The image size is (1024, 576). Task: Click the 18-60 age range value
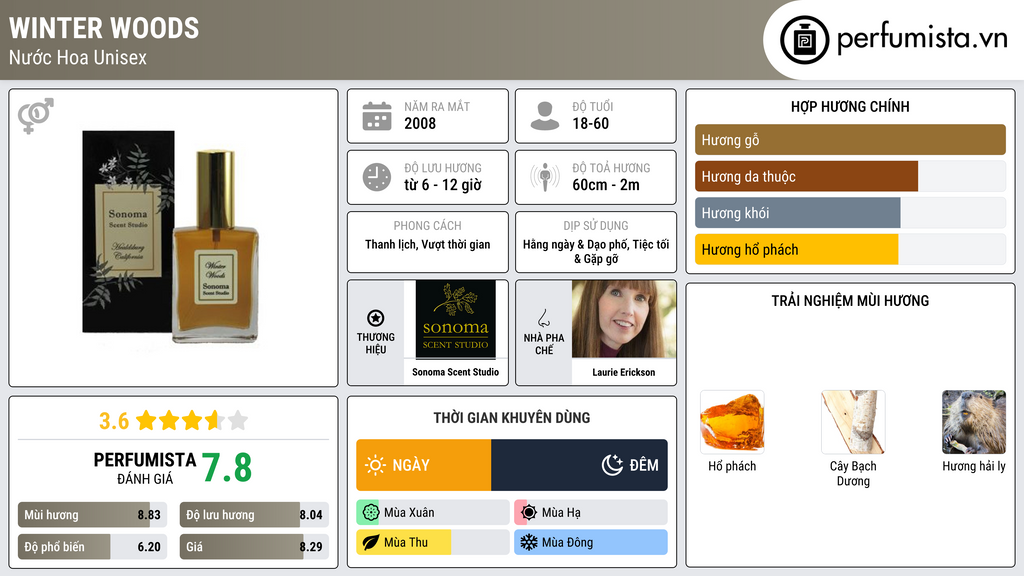(x=590, y=123)
